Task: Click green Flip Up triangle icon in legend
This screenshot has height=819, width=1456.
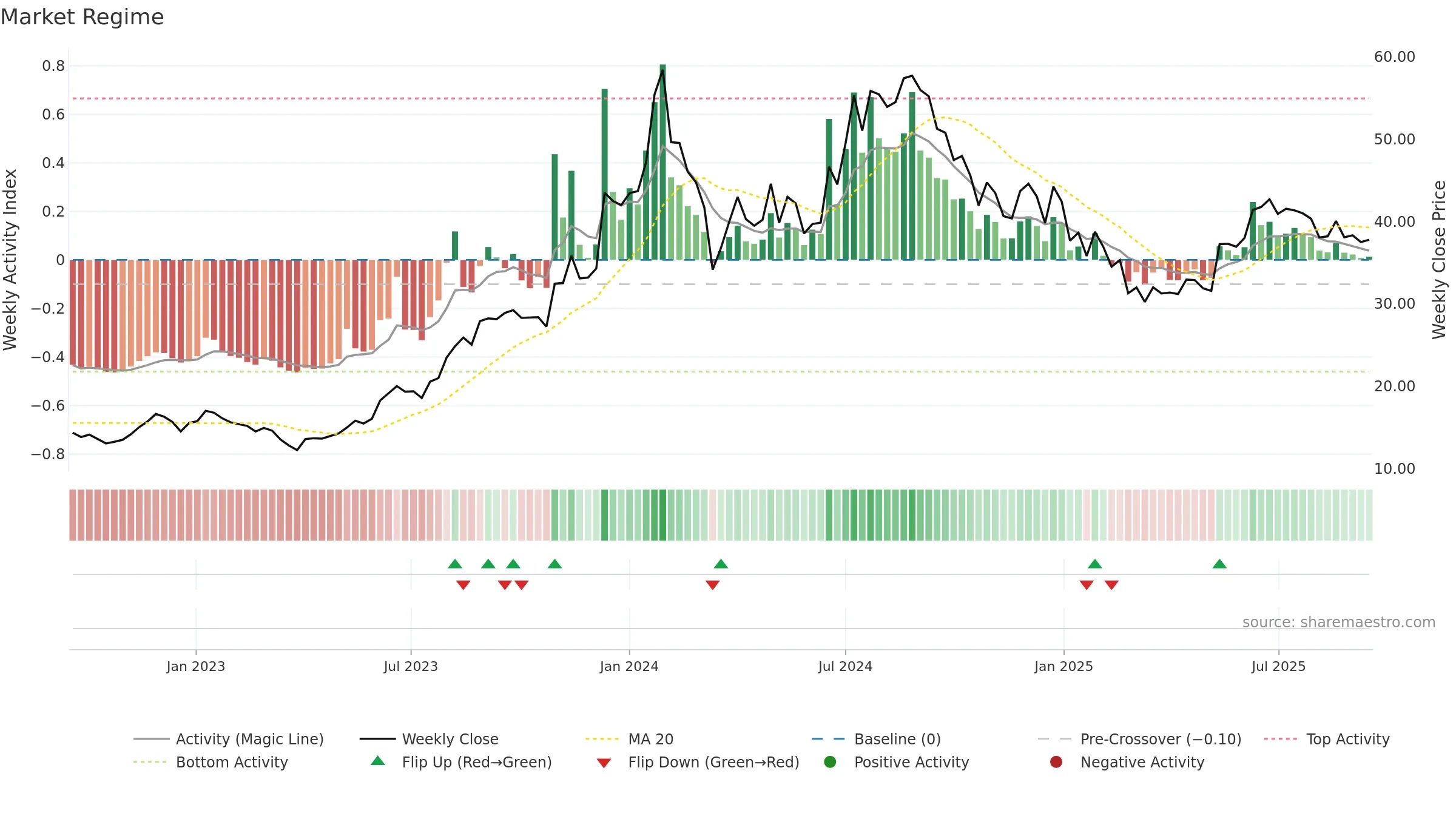Action: point(378,761)
